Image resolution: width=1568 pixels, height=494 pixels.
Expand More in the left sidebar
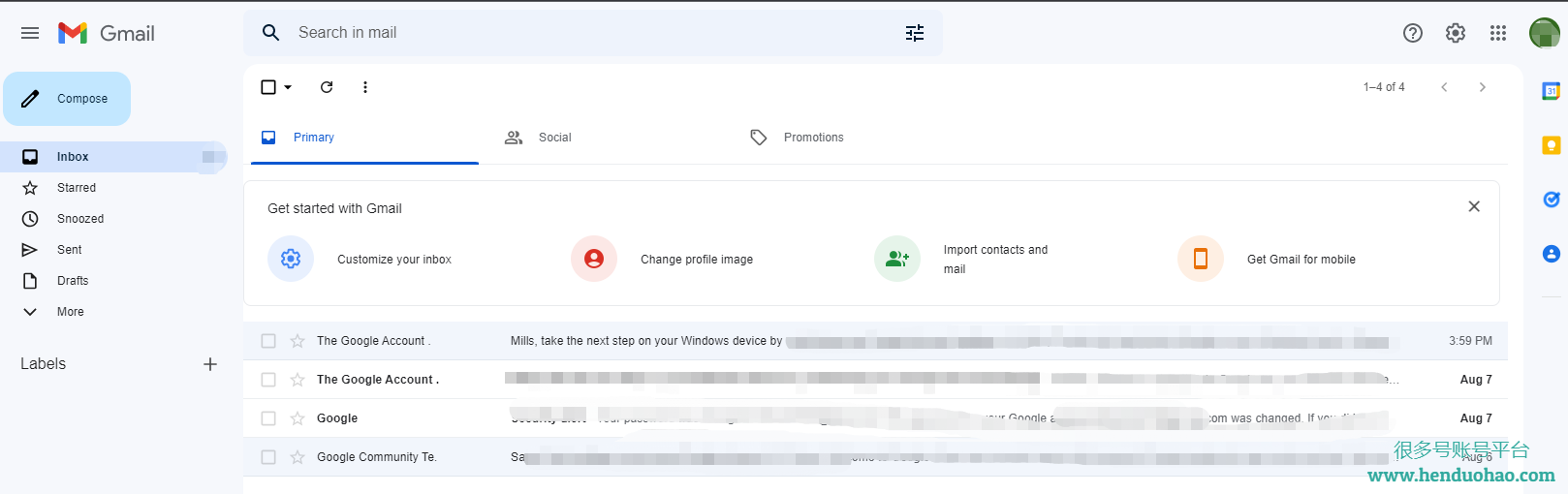[x=70, y=312]
